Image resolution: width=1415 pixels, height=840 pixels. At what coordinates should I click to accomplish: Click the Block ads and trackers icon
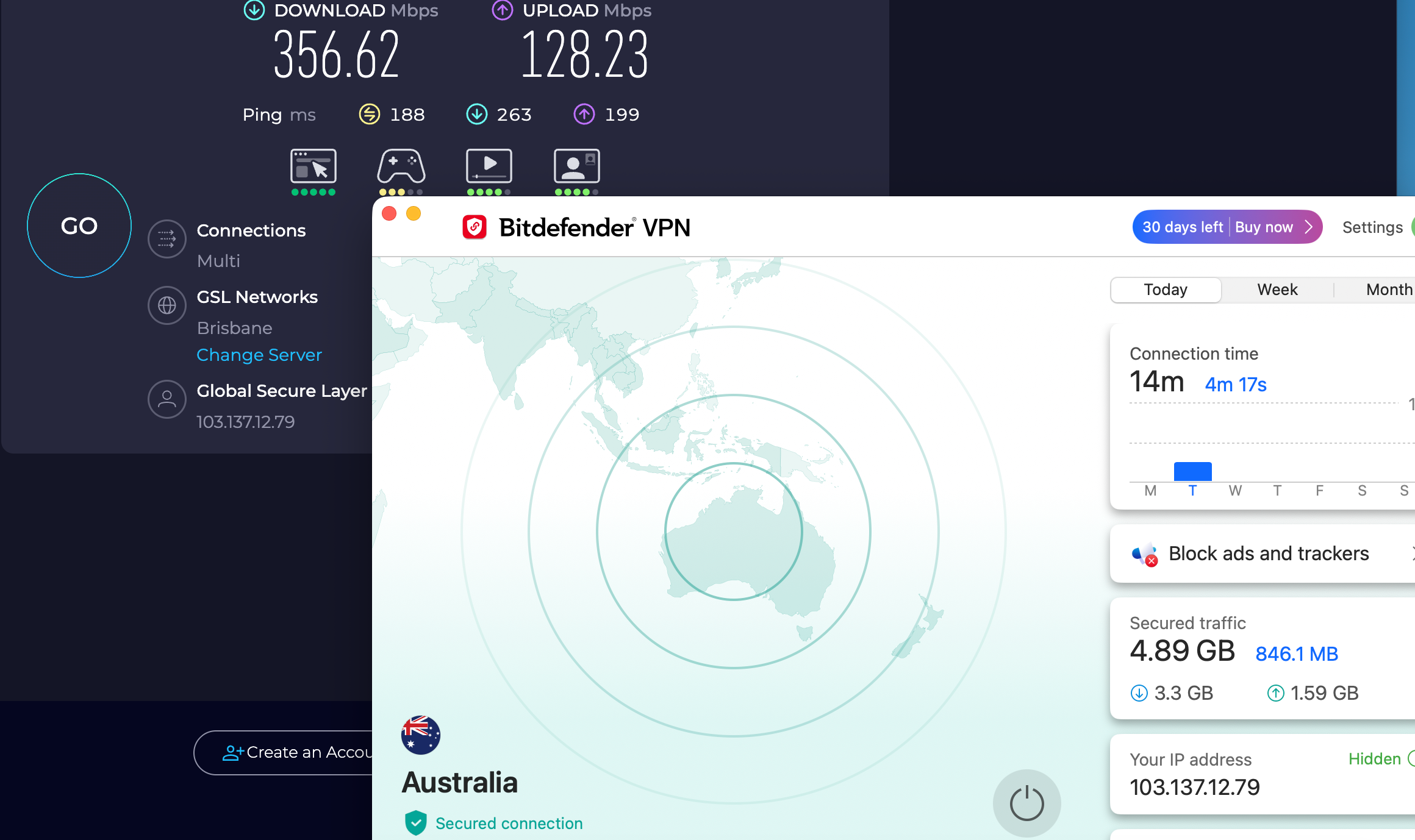point(1145,553)
